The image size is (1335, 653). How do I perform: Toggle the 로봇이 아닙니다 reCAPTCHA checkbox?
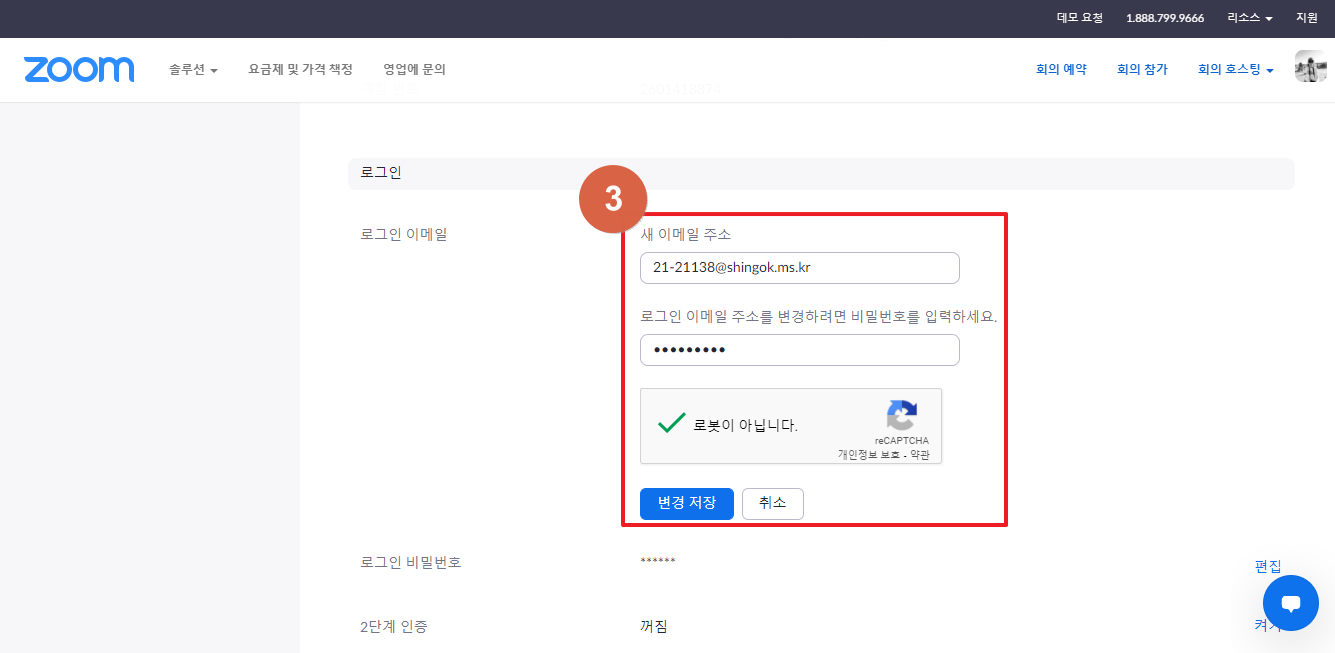click(671, 424)
